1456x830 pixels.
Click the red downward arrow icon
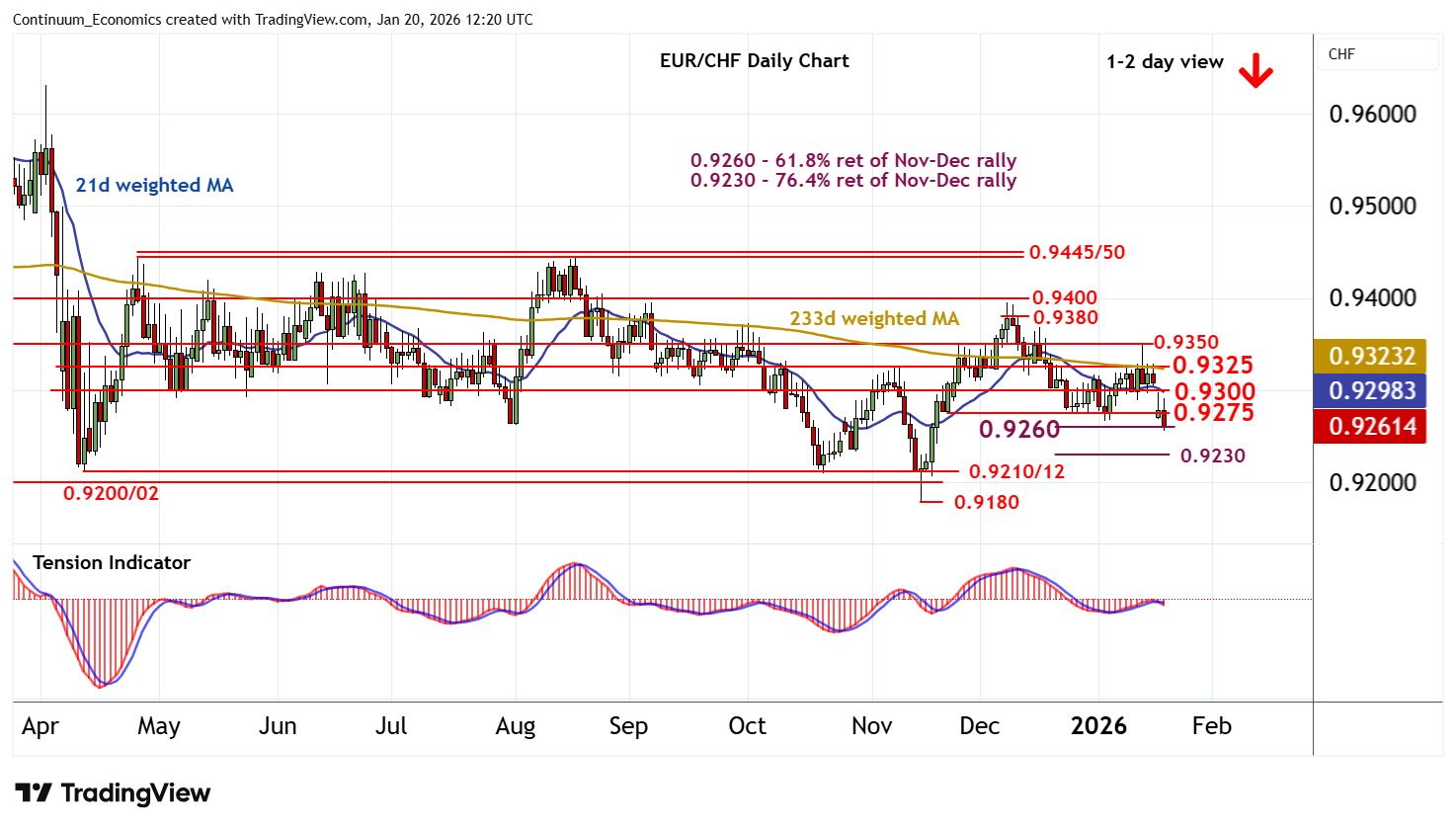pyautogui.click(x=1255, y=69)
